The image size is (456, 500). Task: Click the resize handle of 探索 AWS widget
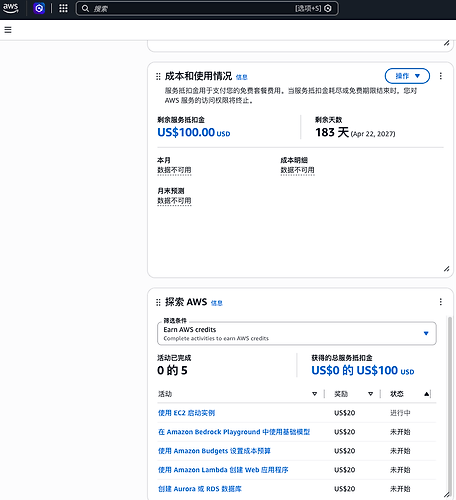click(447, 494)
